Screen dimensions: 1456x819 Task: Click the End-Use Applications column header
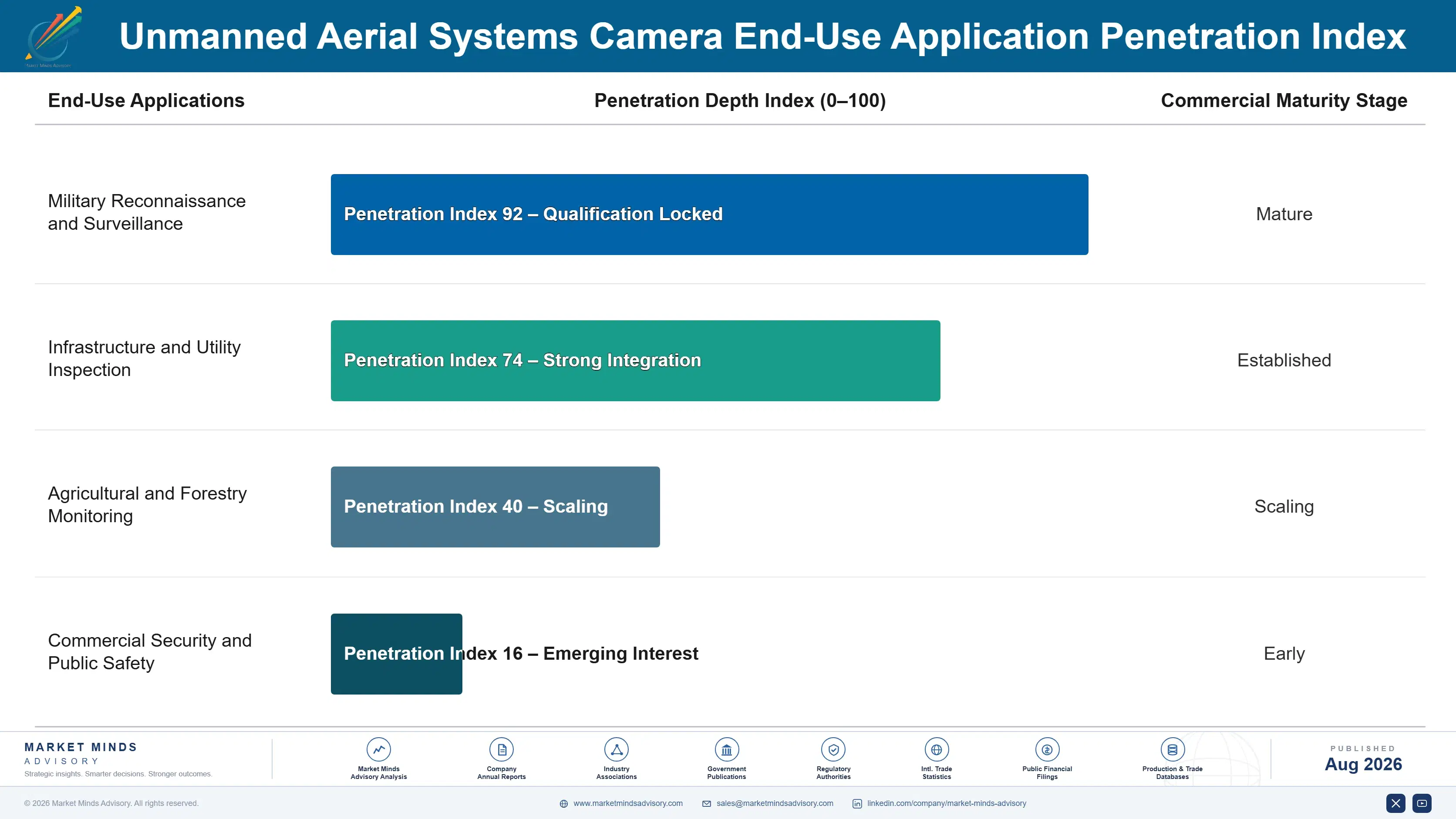(146, 101)
